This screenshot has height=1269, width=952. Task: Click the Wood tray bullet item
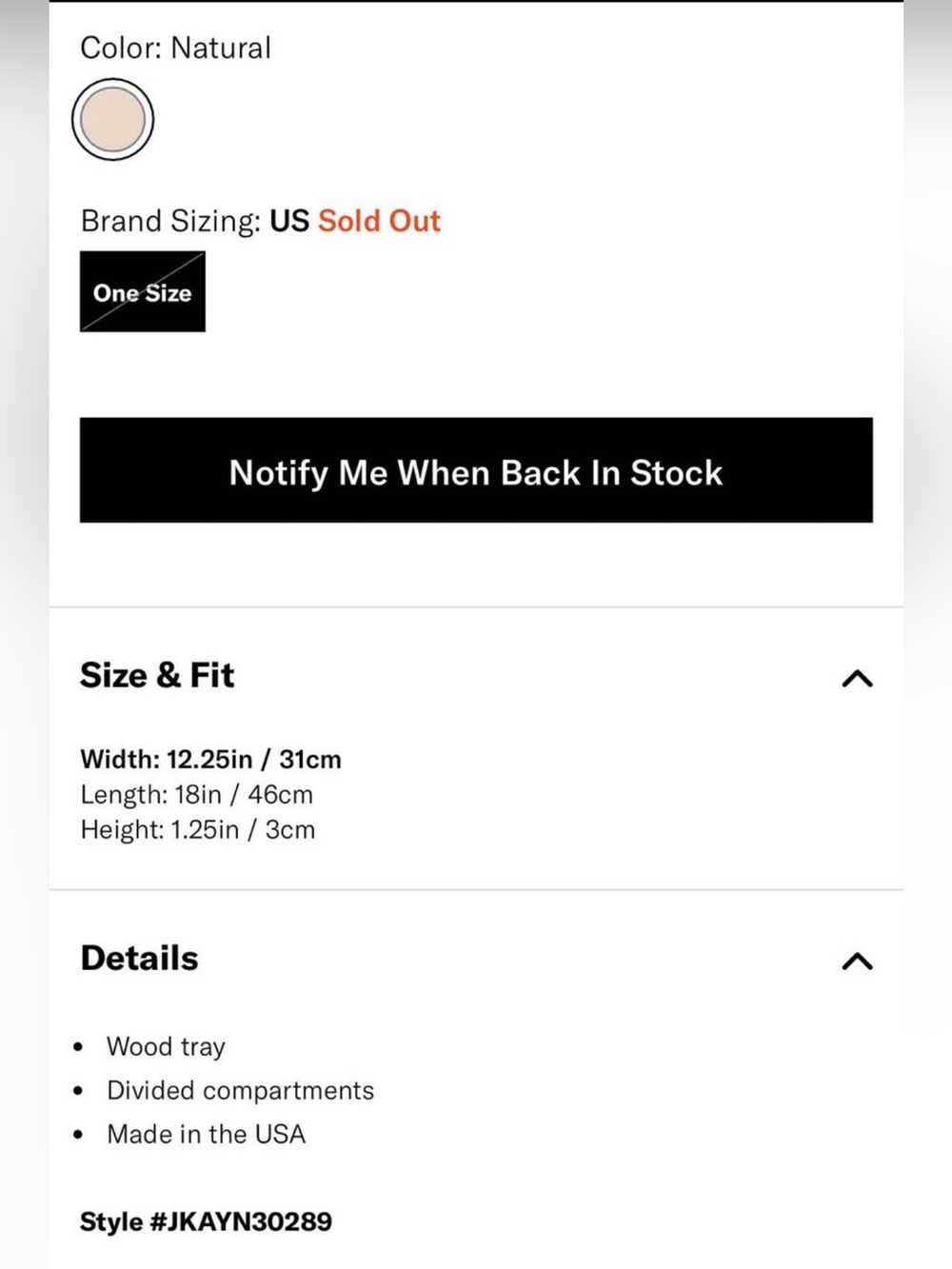coord(166,1046)
